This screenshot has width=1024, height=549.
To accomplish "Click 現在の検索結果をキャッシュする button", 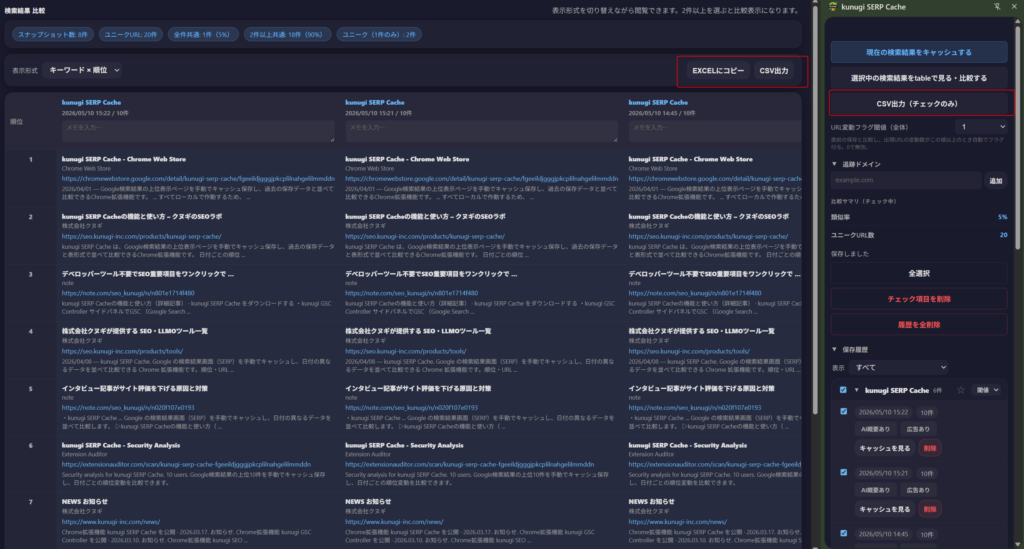I will [919, 52].
